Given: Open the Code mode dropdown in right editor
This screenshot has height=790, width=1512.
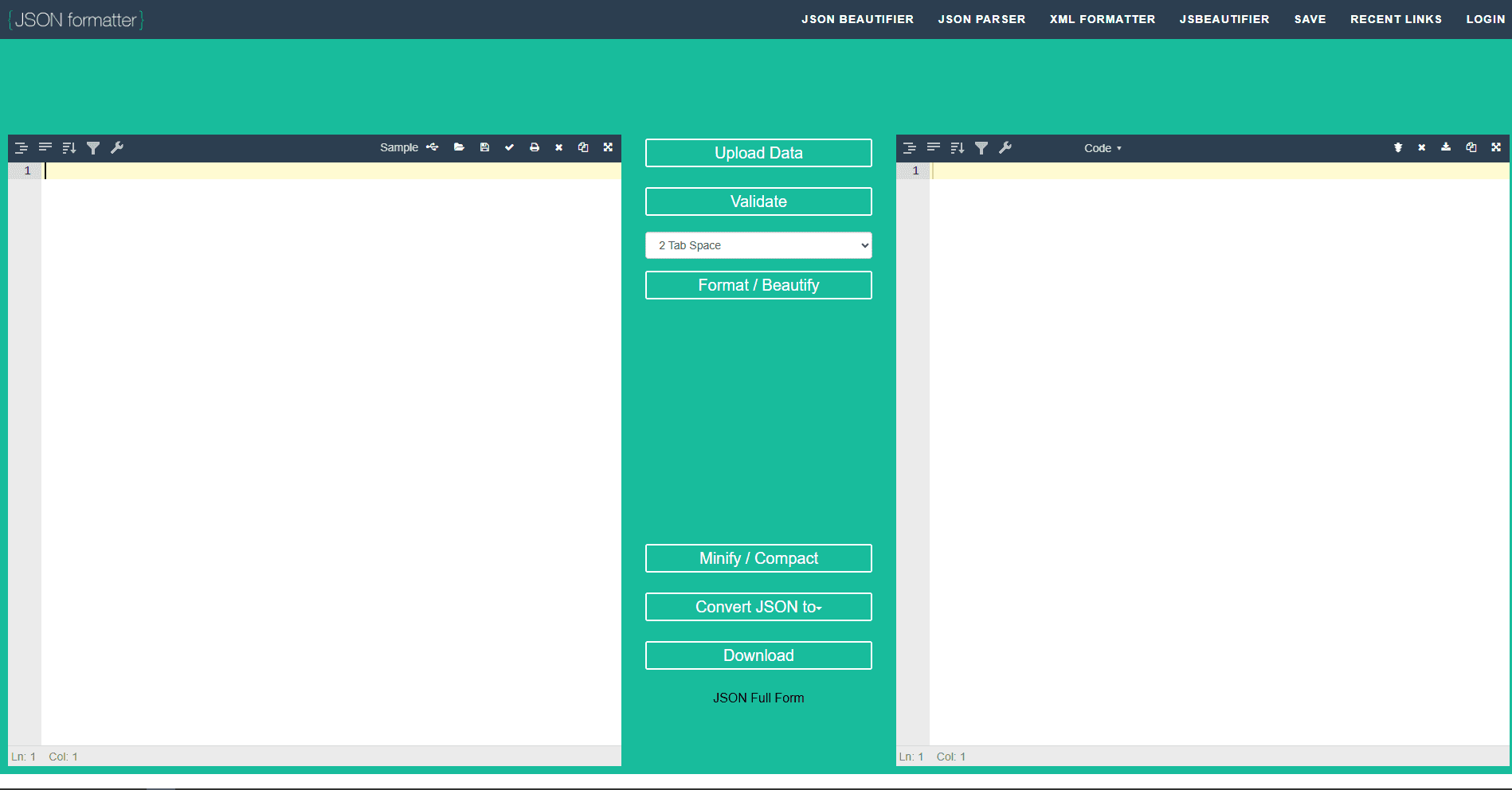Looking at the screenshot, I should click(x=1103, y=148).
